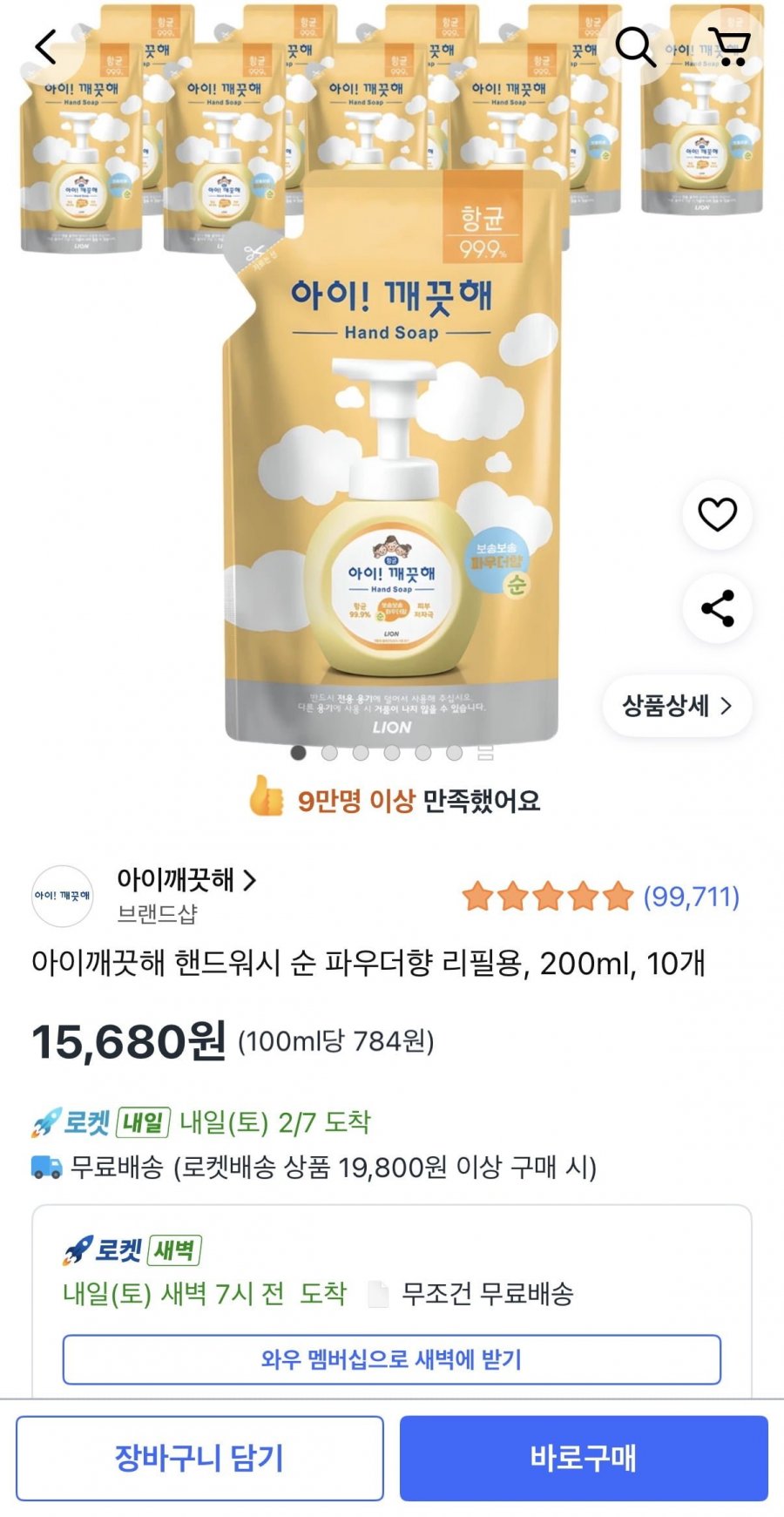784x1517 pixels.
Task: Tap the blue truck 무료배송 icon
Action: (x=47, y=1168)
